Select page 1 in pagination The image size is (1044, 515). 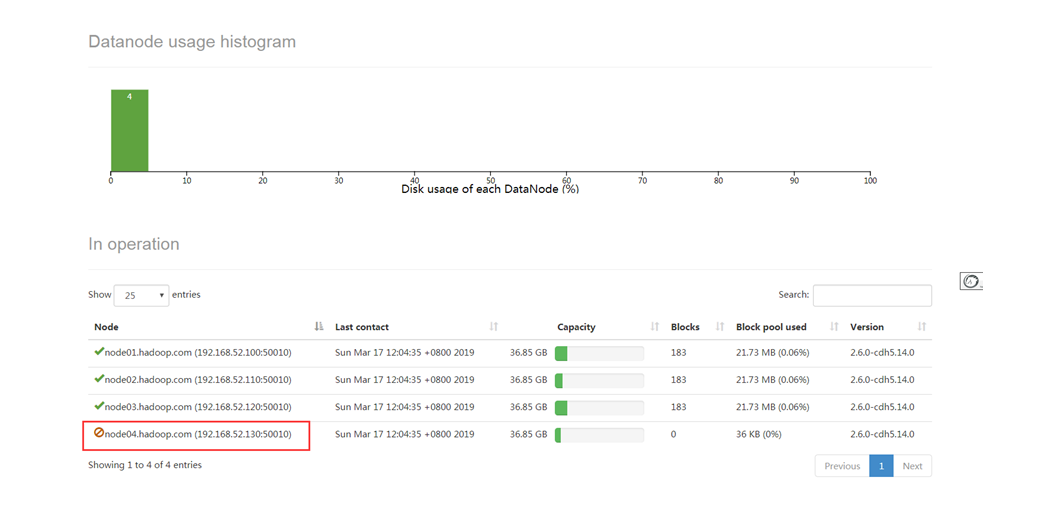coord(881,466)
